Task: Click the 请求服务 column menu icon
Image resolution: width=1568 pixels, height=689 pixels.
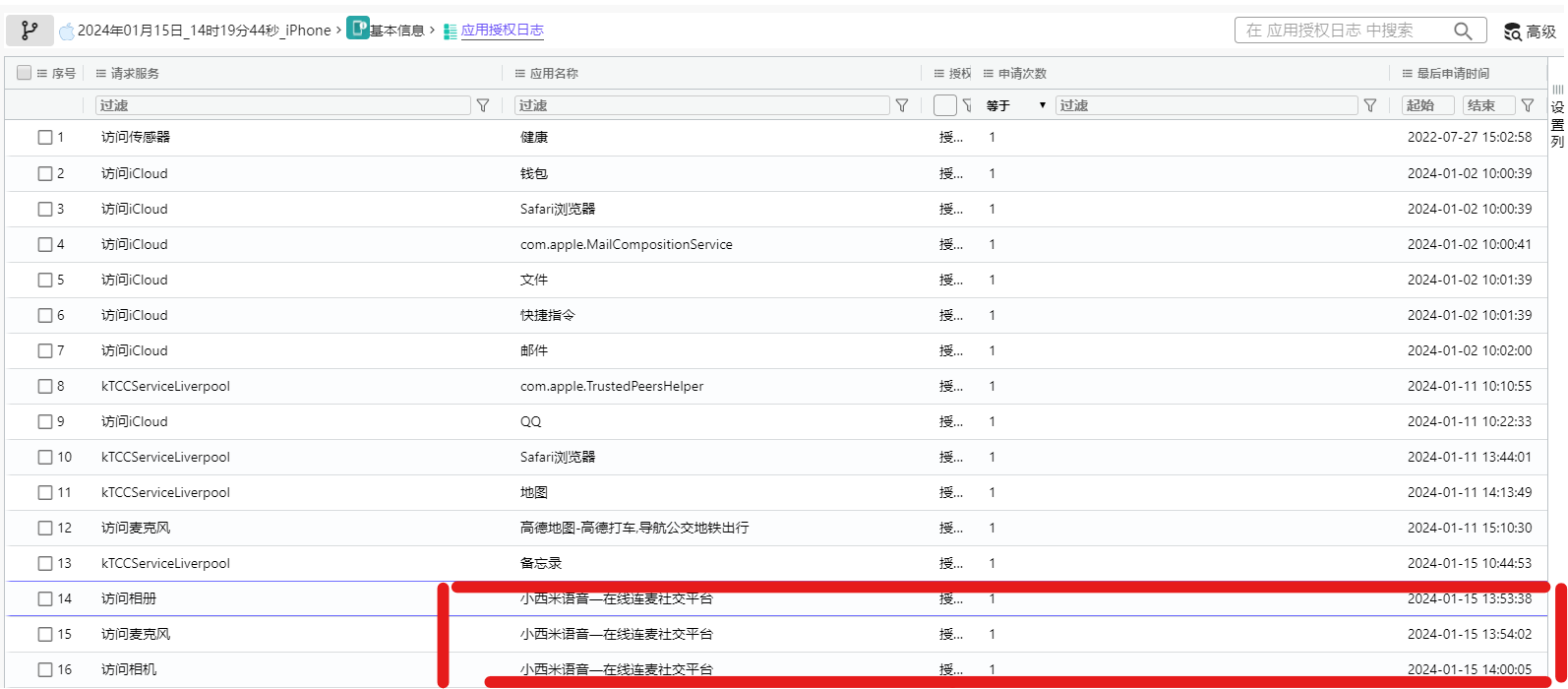Action: (x=101, y=74)
